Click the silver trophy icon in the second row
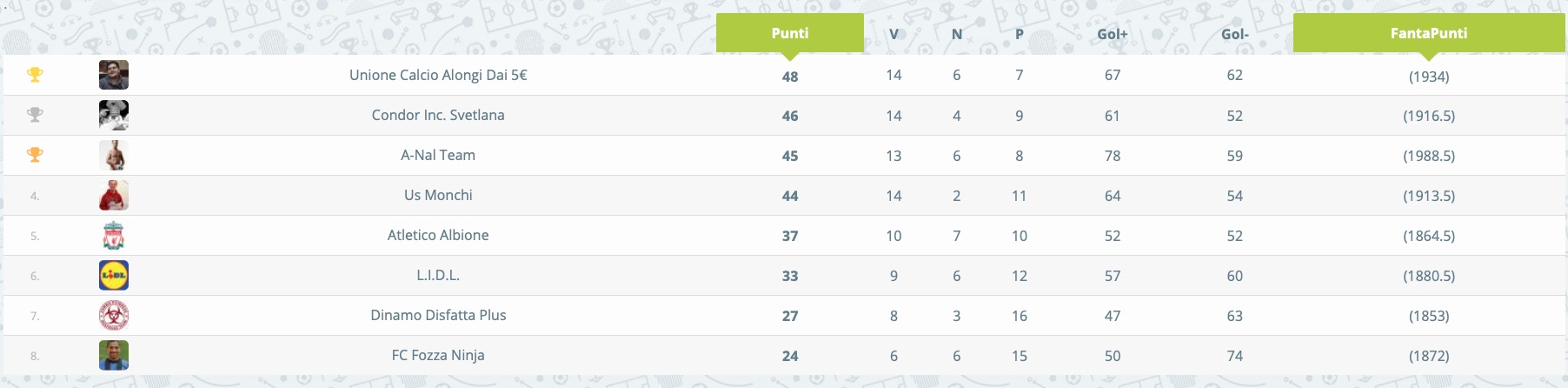 [35, 115]
